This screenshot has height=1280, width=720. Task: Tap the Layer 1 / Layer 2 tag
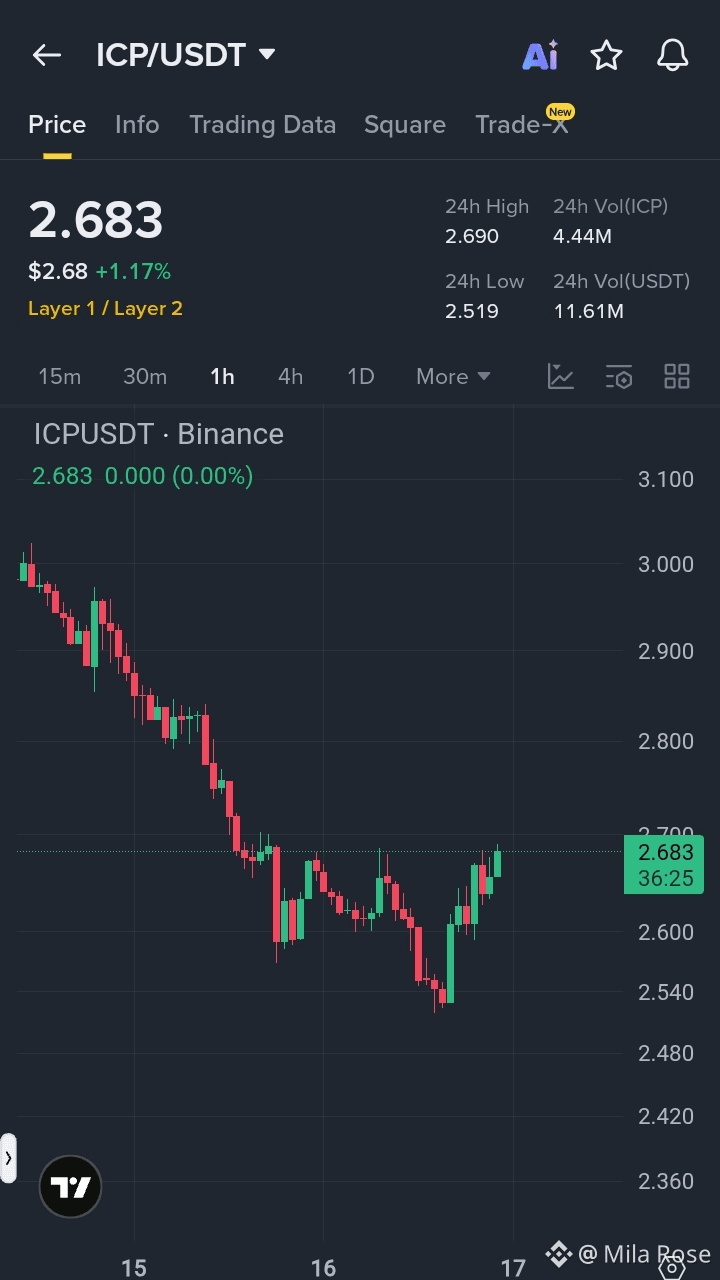point(105,309)
